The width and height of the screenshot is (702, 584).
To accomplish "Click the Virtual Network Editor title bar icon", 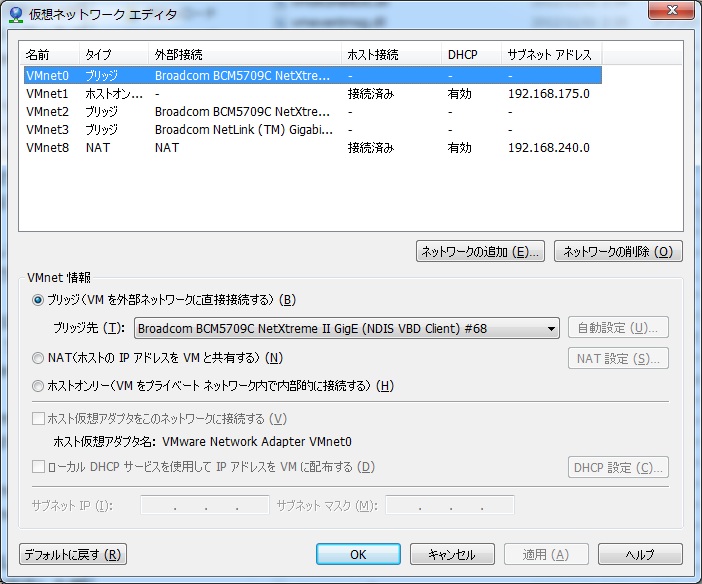I will (x=16, y=14).
